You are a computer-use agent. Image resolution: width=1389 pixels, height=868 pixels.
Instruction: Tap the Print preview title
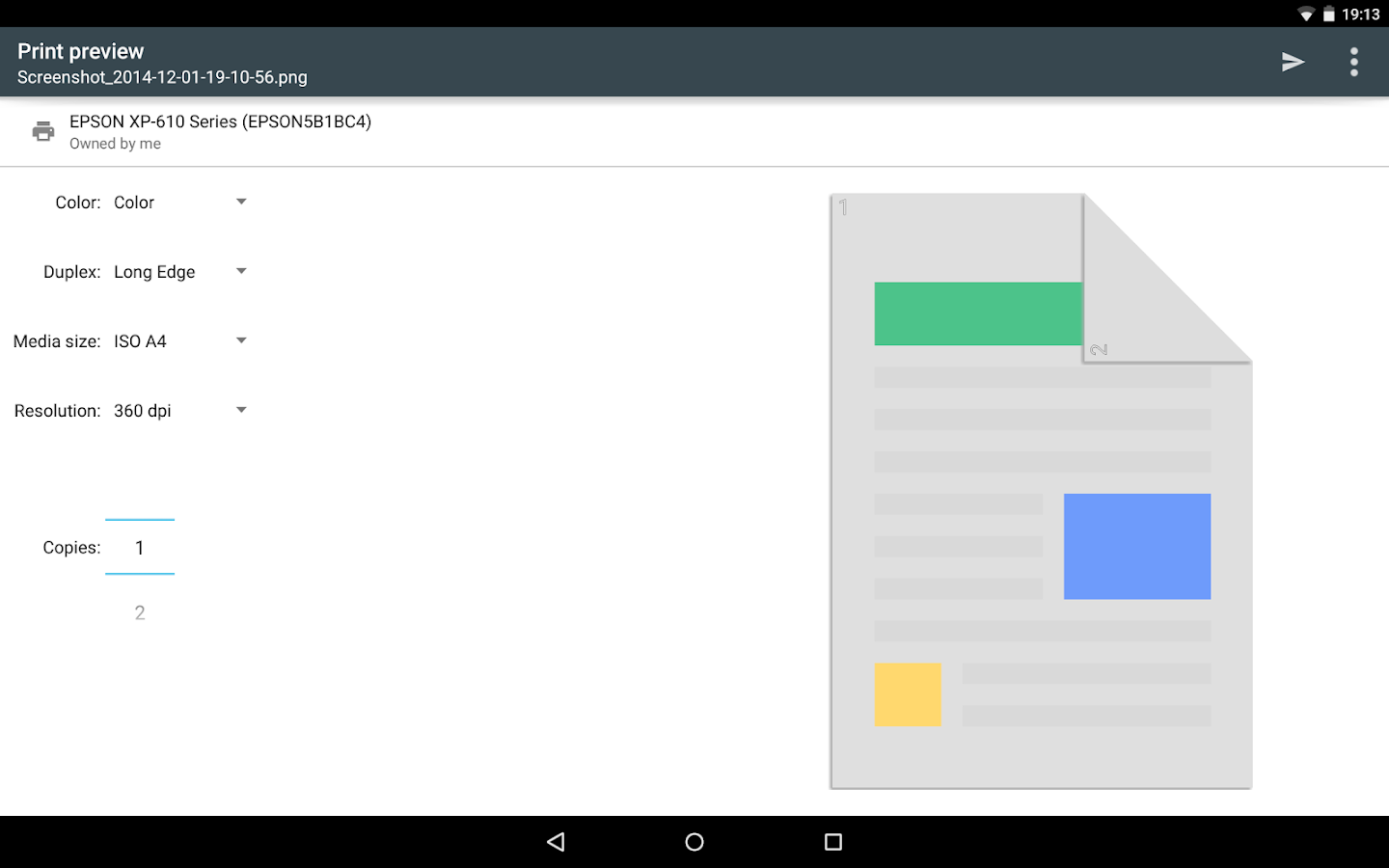coord(81,51)
